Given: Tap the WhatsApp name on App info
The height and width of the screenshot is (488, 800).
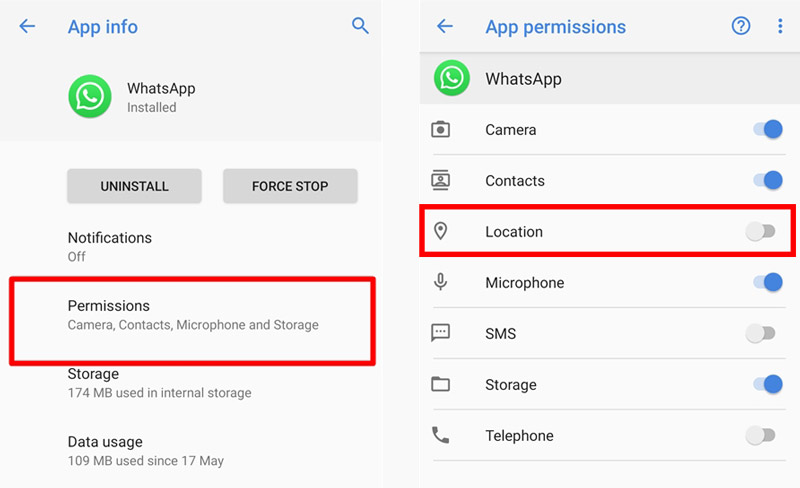Looking at the screenshot, I should 161,88.
